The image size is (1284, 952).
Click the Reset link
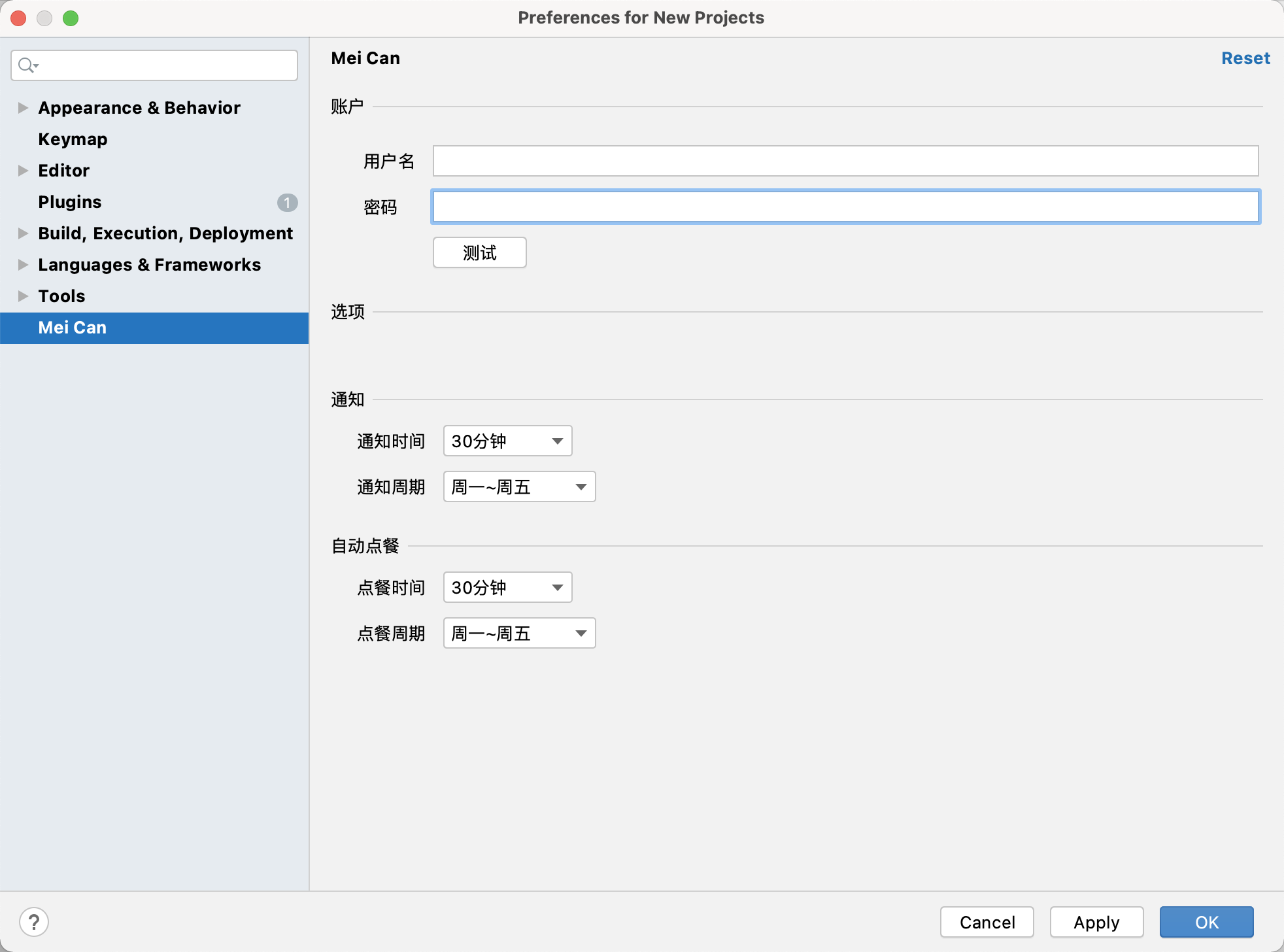click(1245, 58)
